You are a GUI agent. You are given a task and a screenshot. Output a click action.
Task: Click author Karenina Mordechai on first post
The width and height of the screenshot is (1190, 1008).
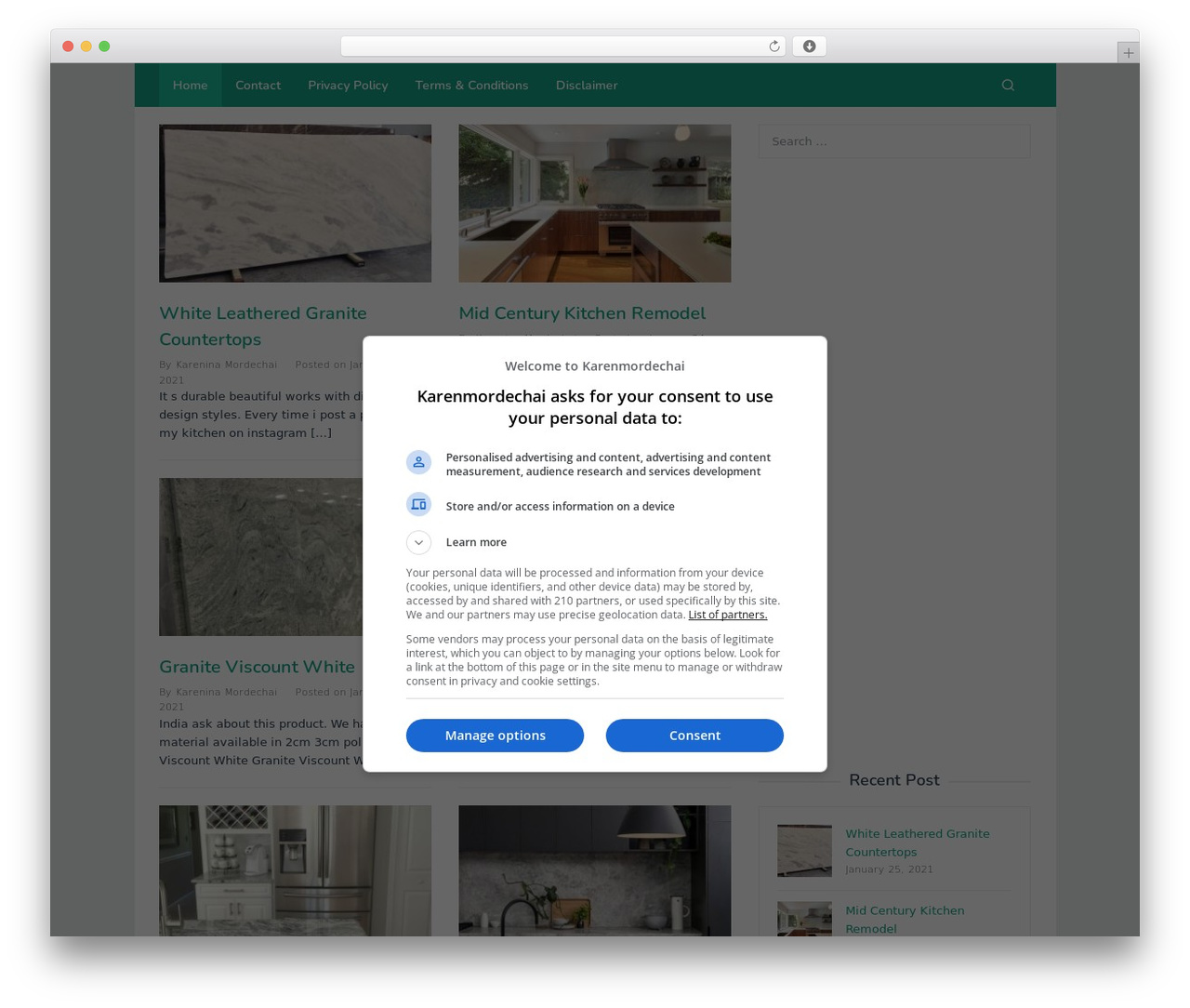coord(226,365)
